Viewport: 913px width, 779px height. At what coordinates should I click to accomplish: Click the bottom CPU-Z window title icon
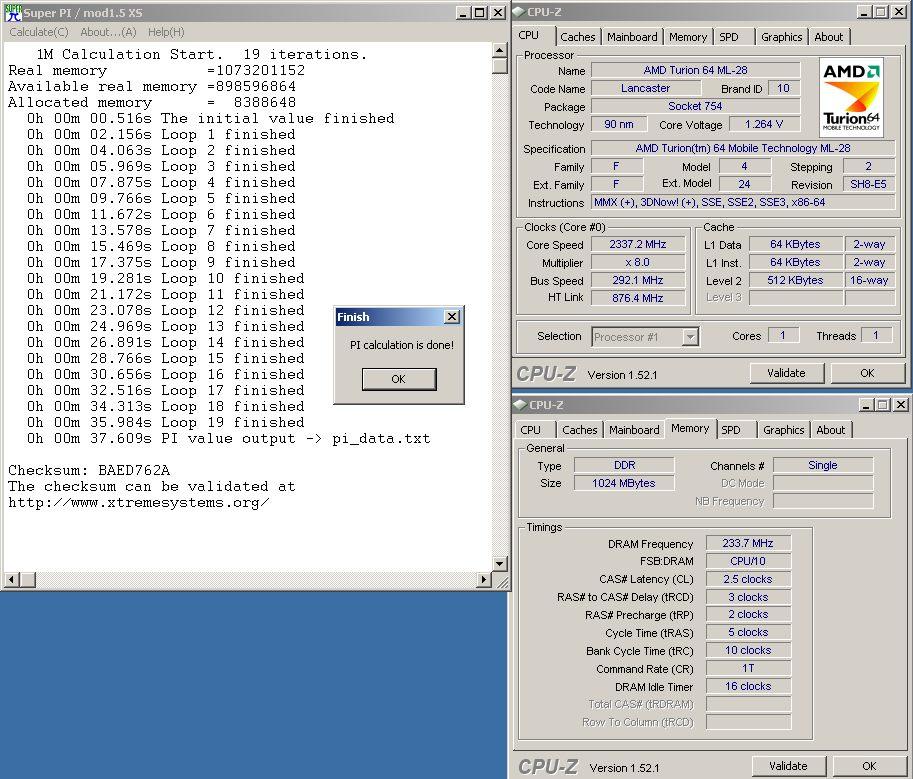520,405
